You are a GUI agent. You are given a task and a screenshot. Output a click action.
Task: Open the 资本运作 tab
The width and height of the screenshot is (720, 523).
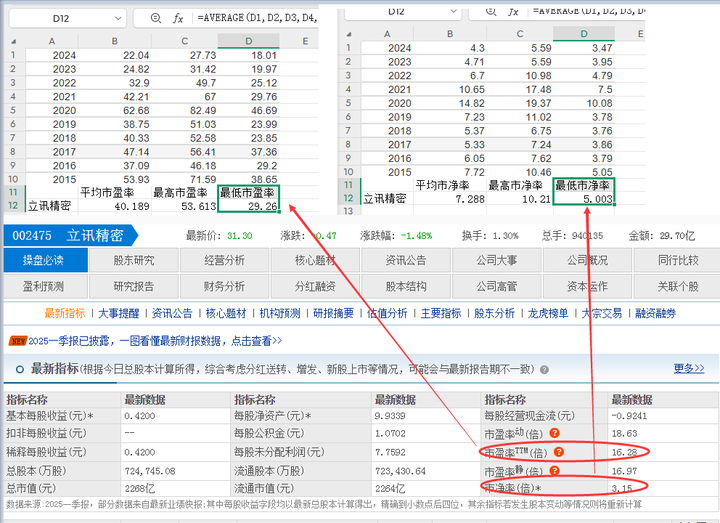click(587, 287)
